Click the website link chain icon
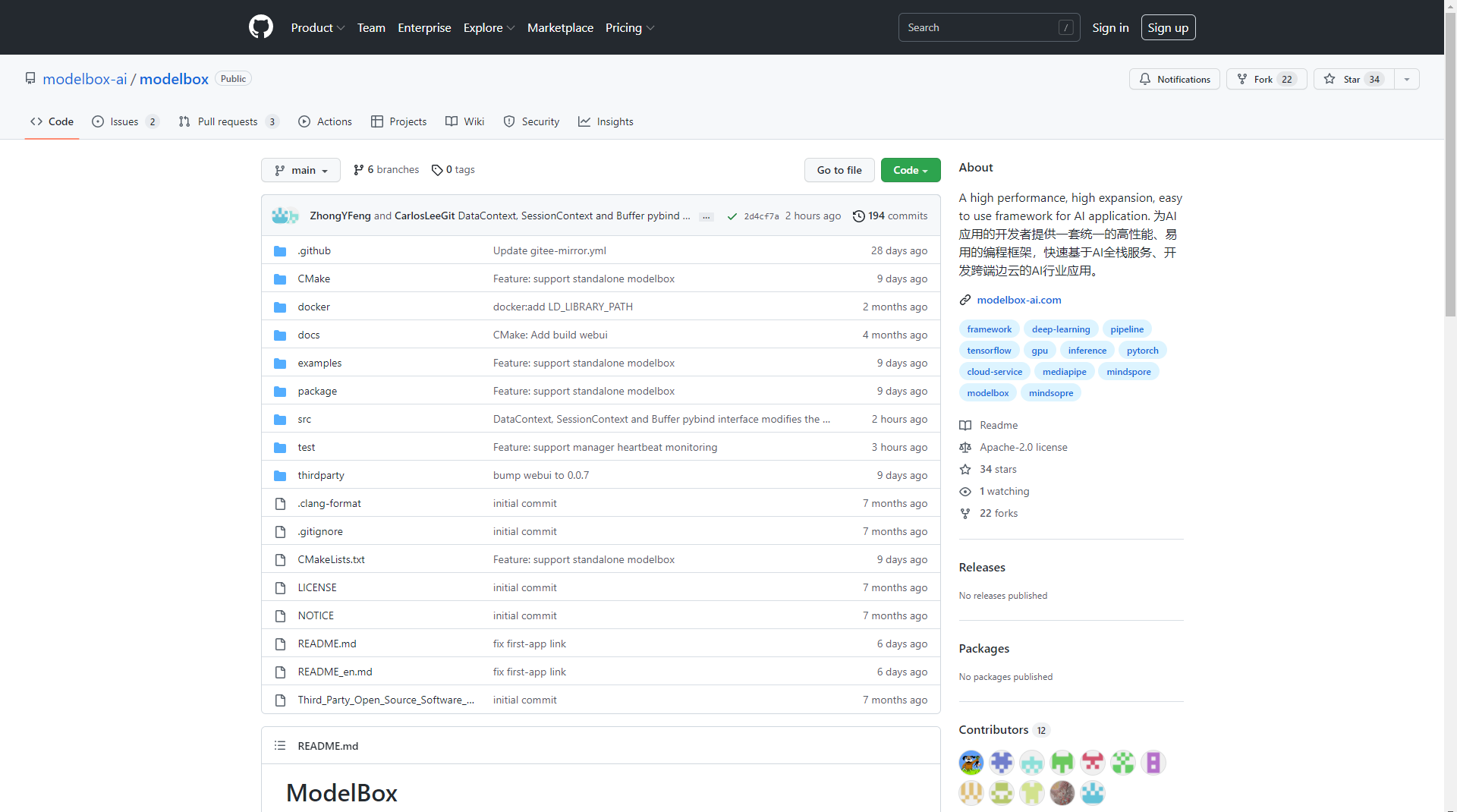This screenshot has height=812, width=1457. coord(965,301)
